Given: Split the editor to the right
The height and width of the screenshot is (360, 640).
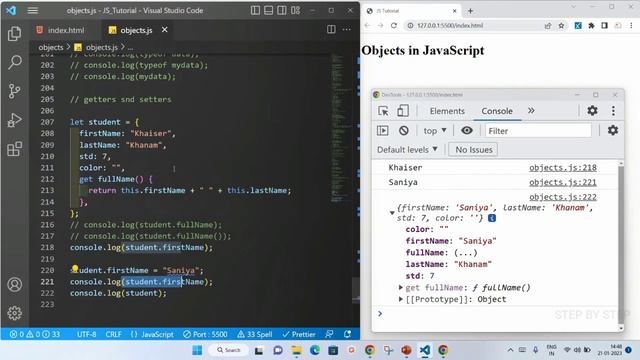Looking at the screenshot, I should coord(331,29).
